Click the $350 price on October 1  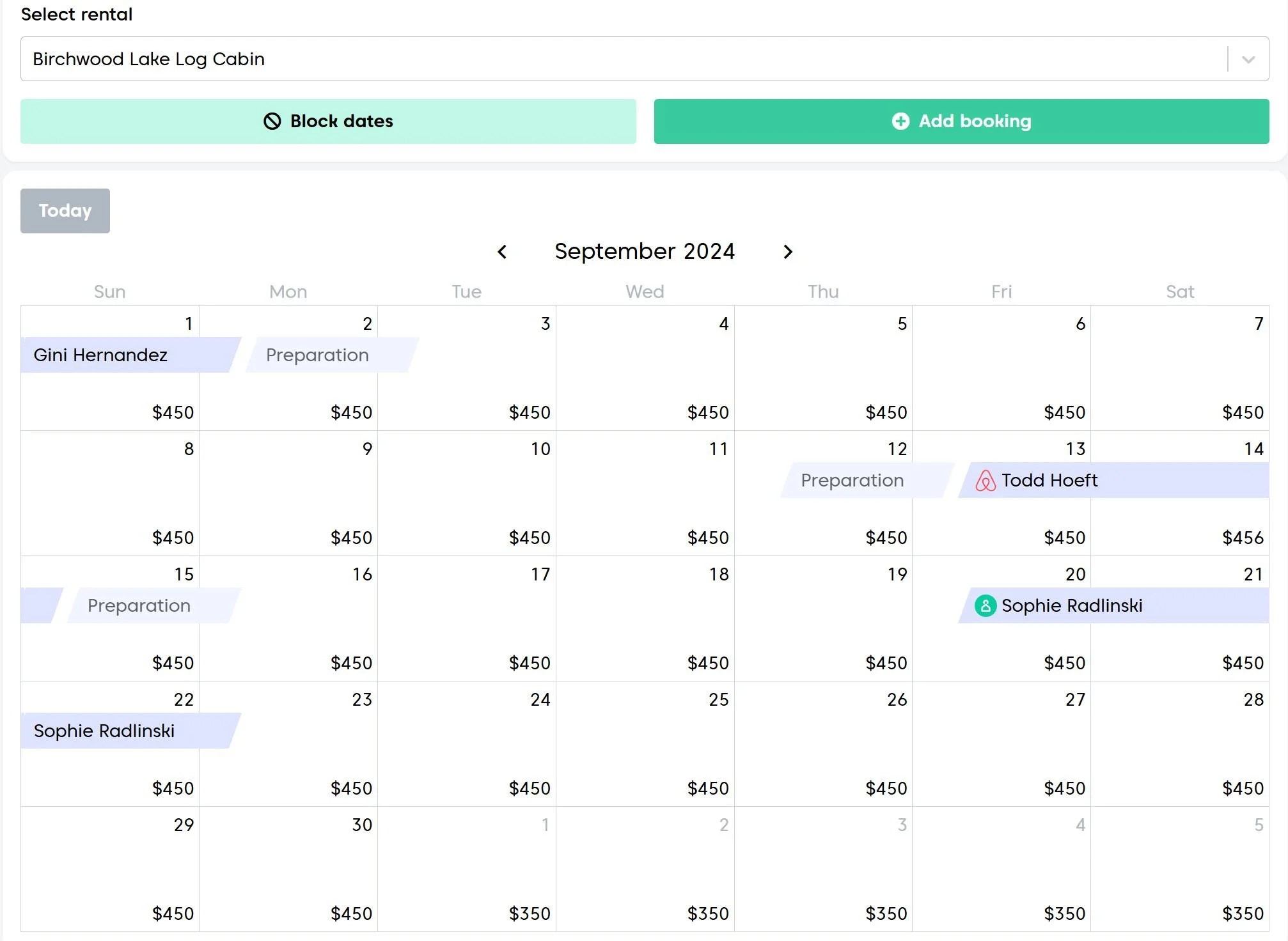[530, 914]
